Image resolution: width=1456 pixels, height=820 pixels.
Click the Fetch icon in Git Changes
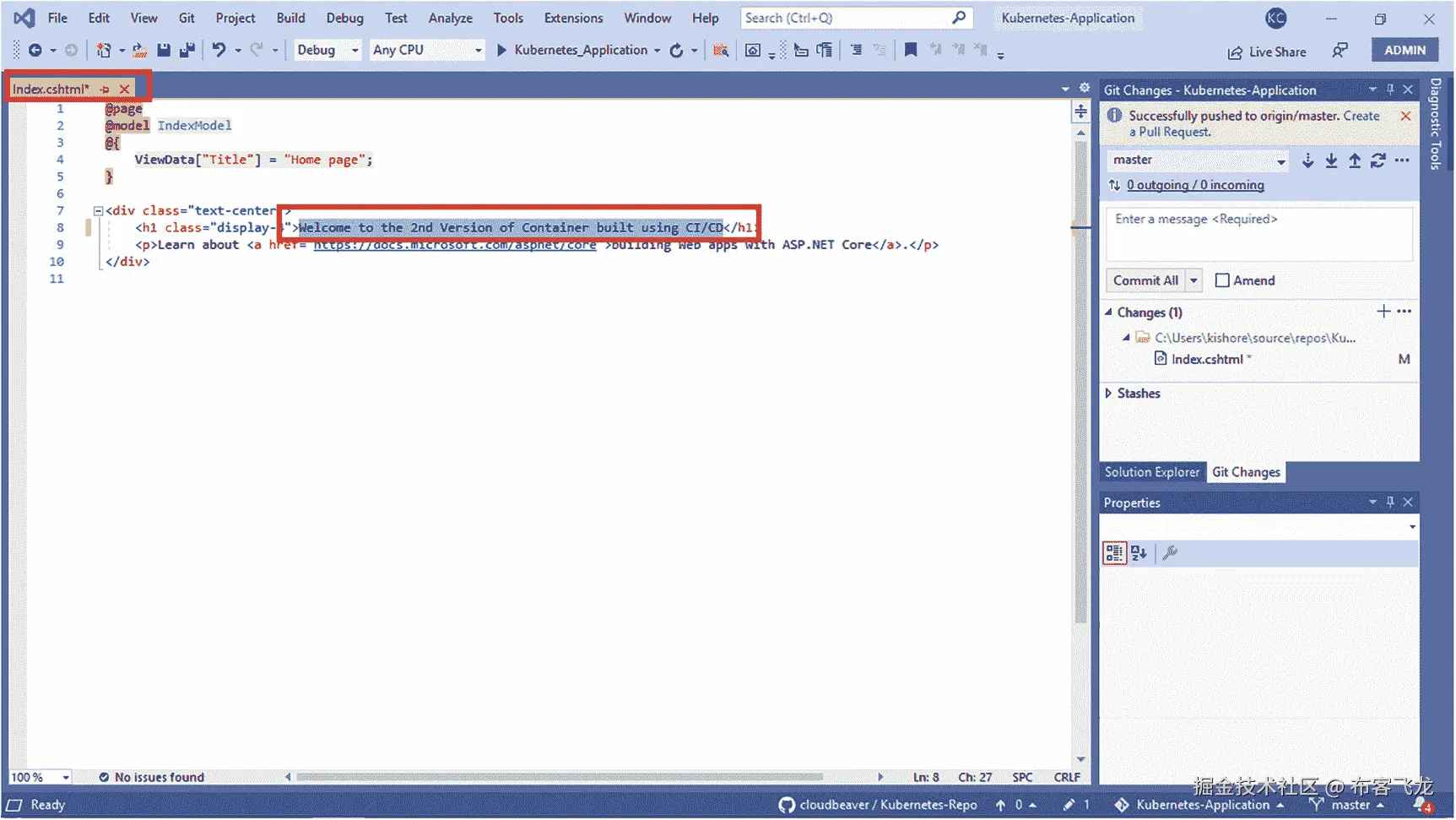[1307, 160]
